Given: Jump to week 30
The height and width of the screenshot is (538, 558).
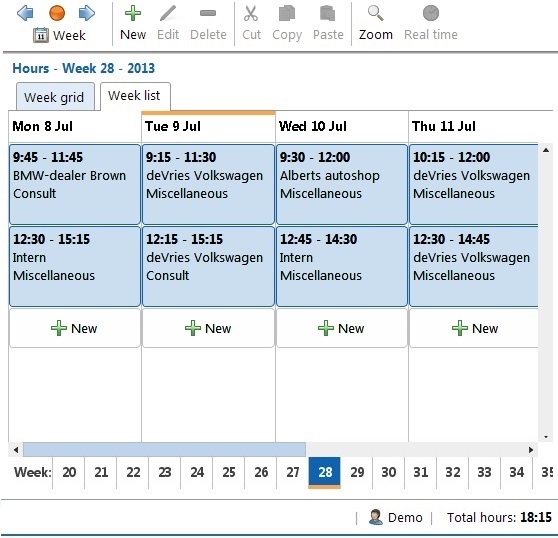Looking at the screenshot, I should point(389,473).
